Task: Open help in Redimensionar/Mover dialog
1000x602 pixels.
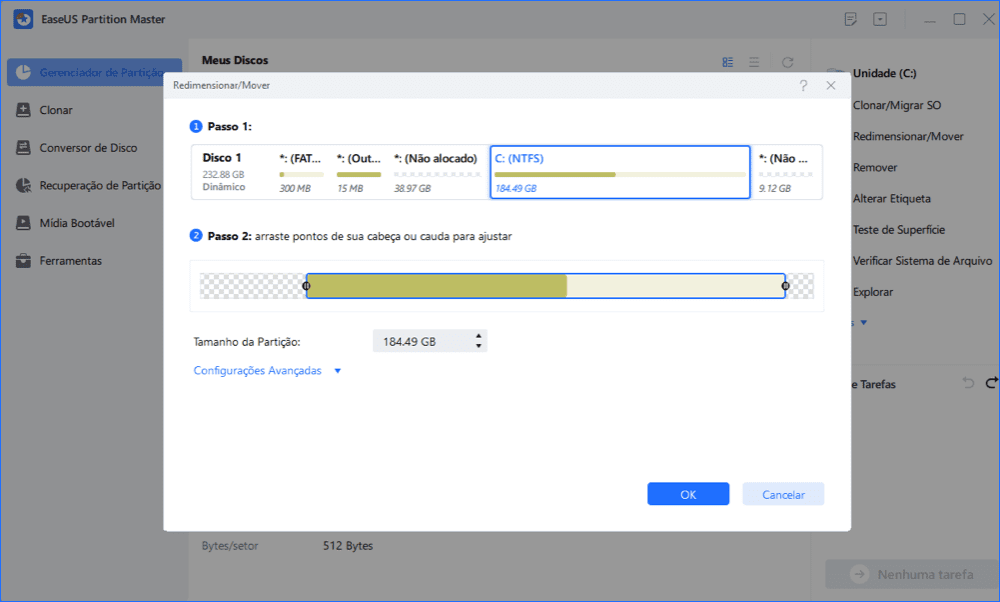Action: 804,85
